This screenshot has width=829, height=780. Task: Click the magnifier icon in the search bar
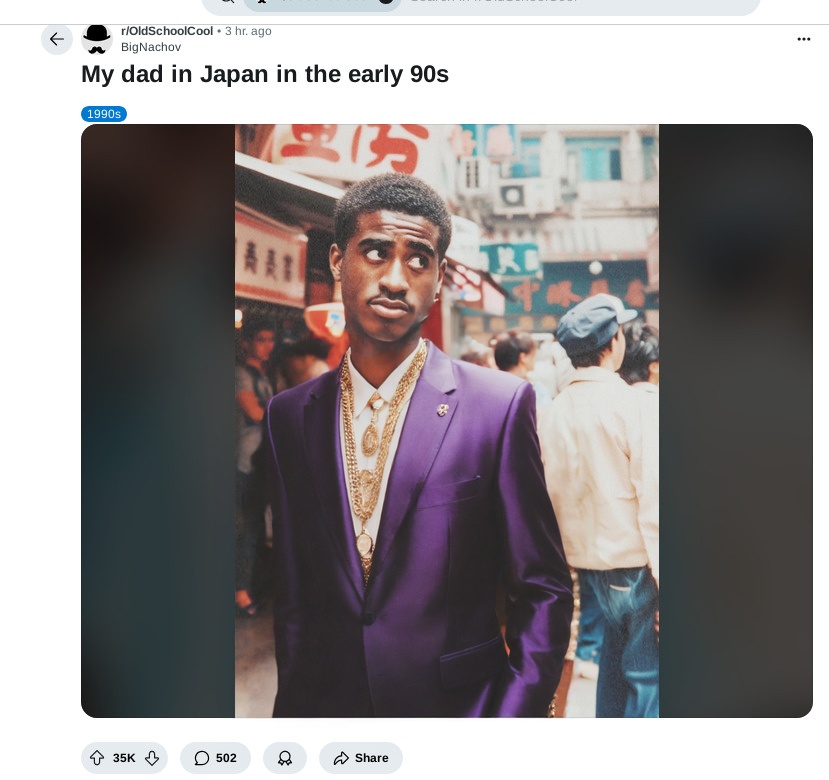pyautogui.click(x=228, y=2)
